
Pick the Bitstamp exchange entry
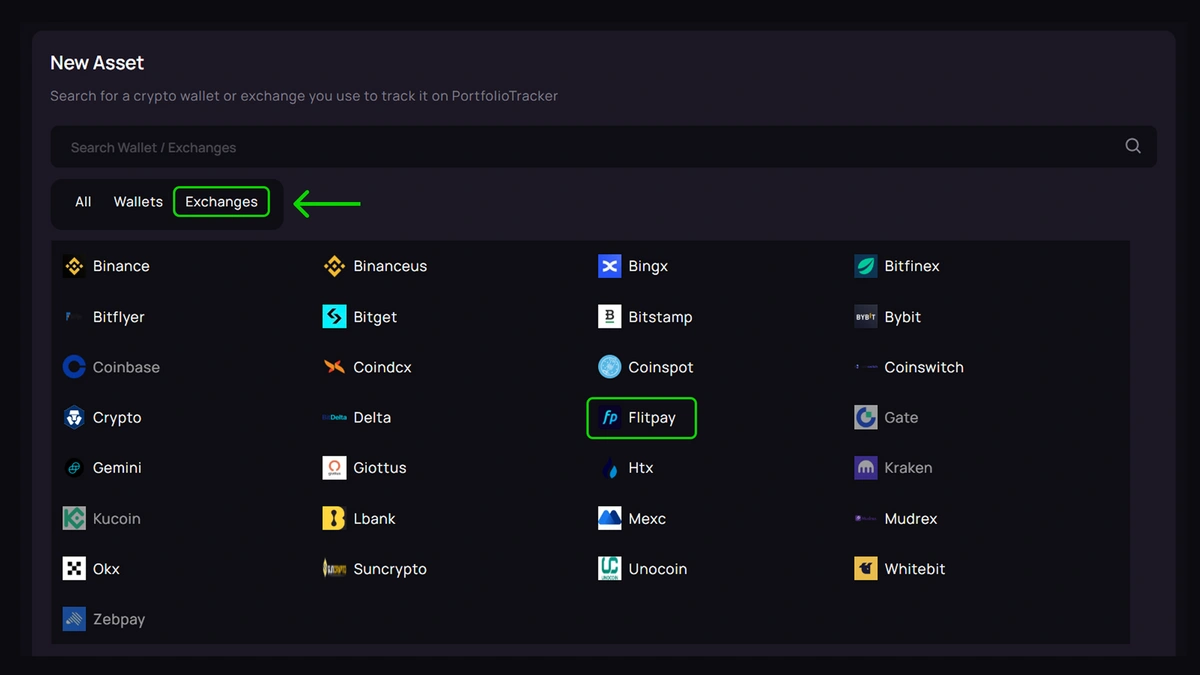(x=659, y=317)
